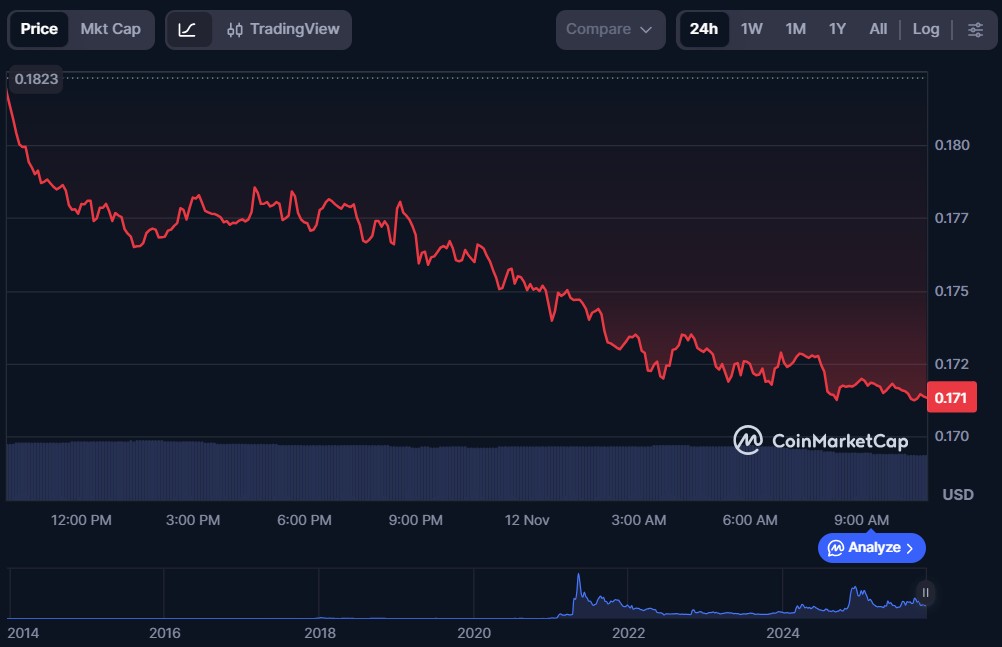Screen dimensions: 1002x647
Task: Show the Price chart tab
Action: [39, 29]
